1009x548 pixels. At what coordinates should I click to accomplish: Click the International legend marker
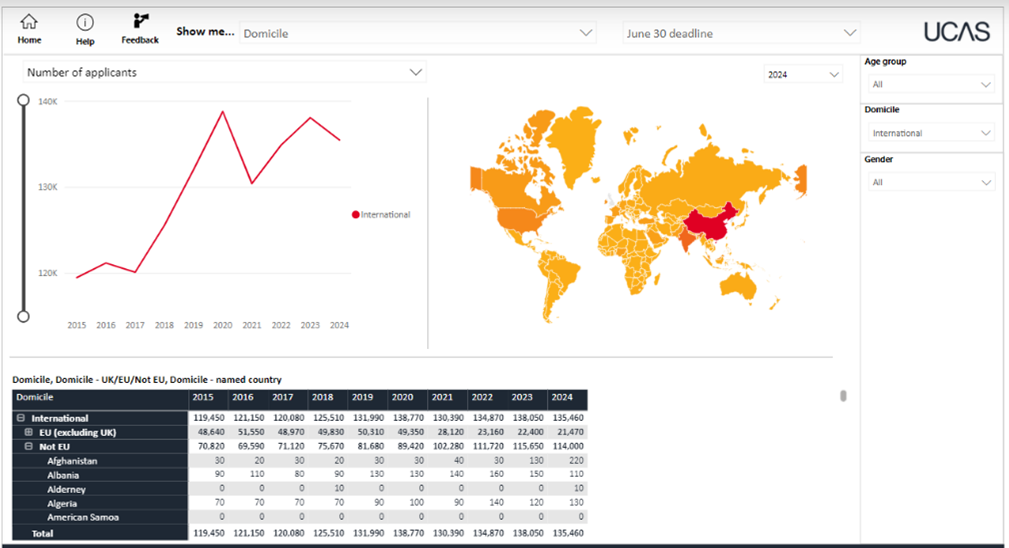(355, 215)
